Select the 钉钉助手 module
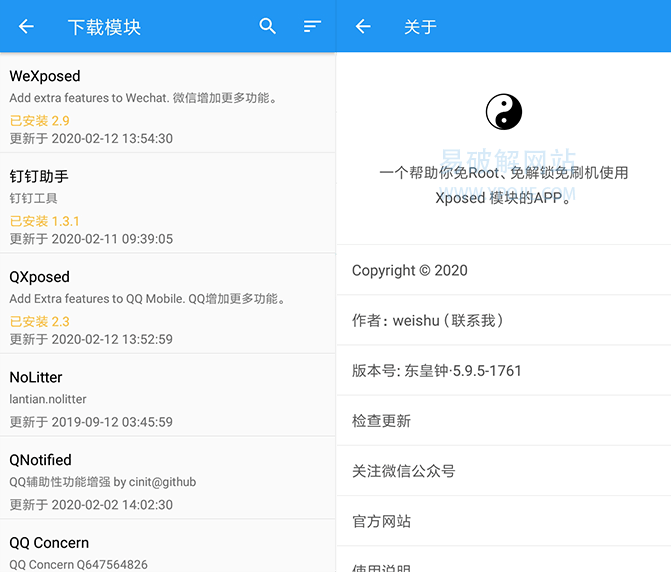Screen dimensions: 671x572 click(167, 203)
